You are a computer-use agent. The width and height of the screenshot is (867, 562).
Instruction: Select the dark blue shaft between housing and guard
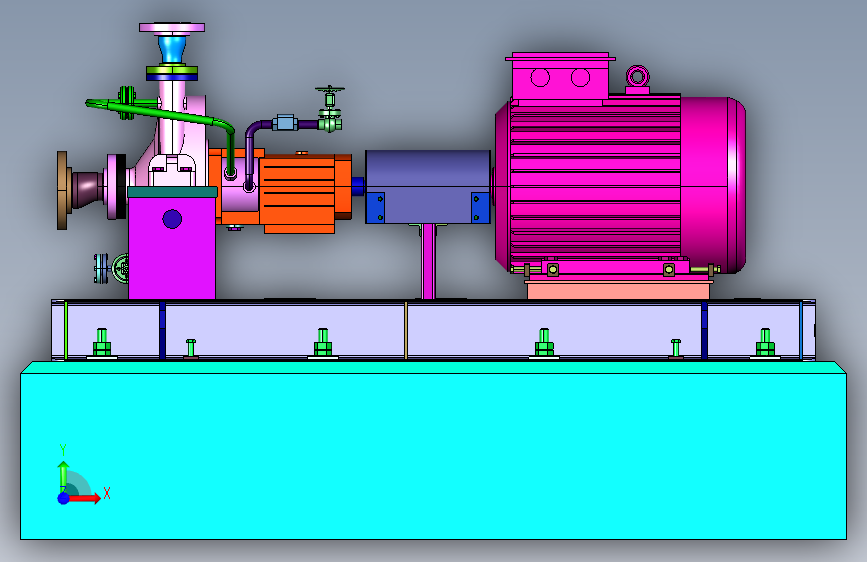[x=358, y=186]
